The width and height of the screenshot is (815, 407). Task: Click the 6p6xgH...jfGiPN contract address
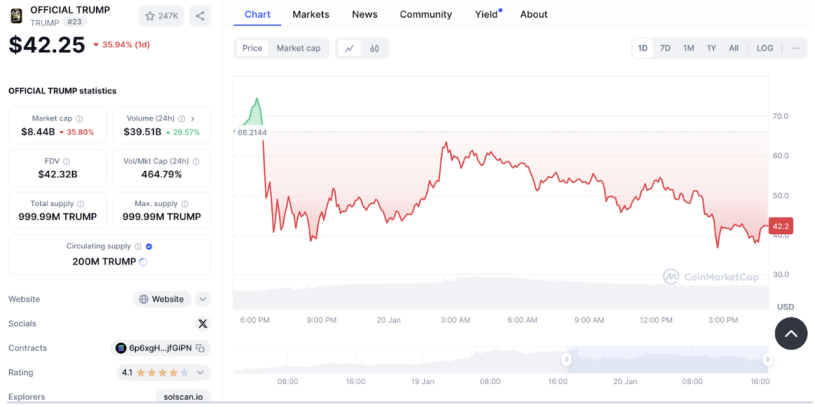click(x=160, y=348)
